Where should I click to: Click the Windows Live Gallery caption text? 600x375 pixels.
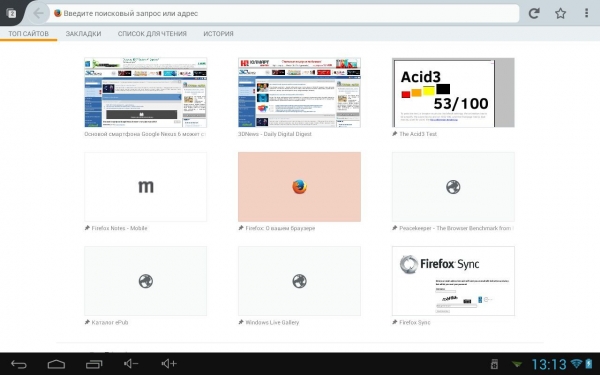272,322
